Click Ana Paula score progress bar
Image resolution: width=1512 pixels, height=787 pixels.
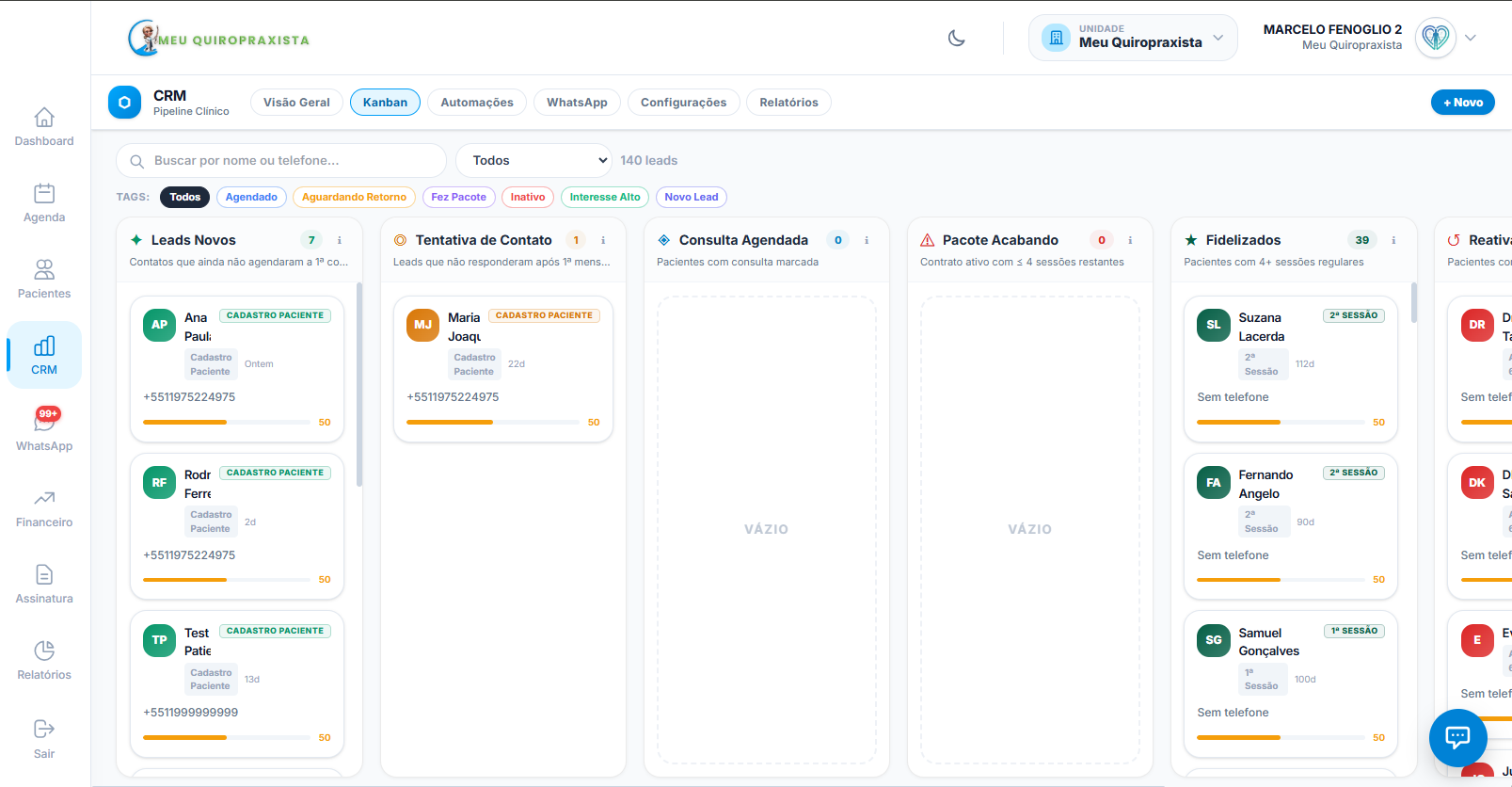(227, 423)
